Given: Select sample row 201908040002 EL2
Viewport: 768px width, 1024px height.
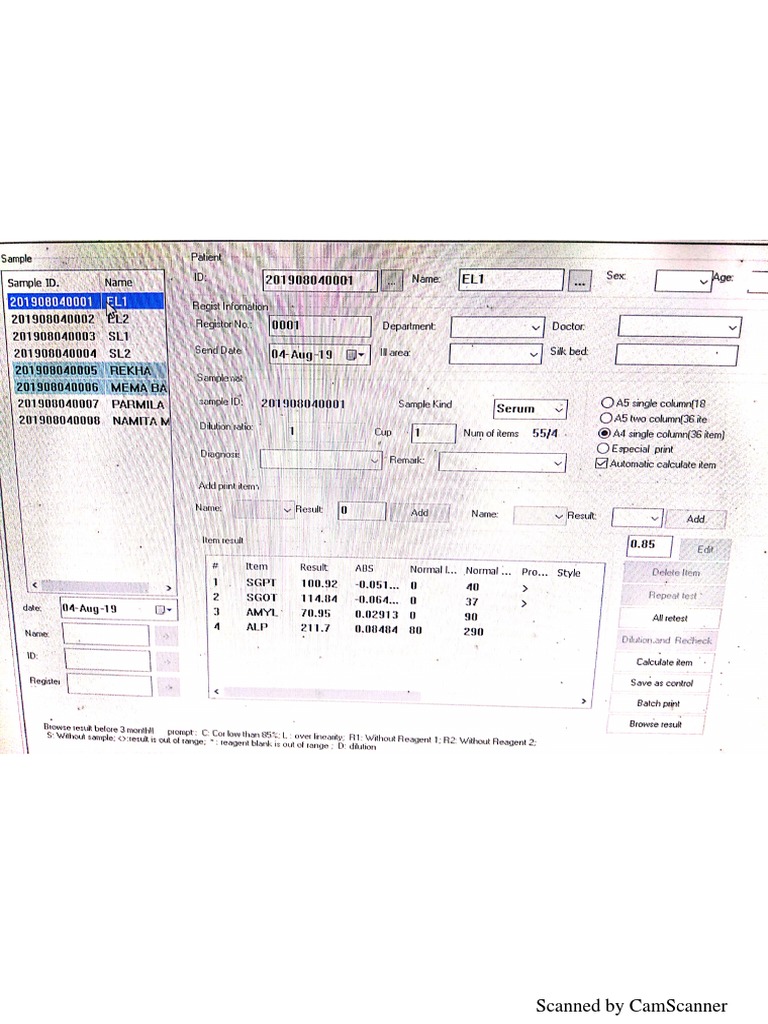Looking at the screenshot, I should (88, 319).
